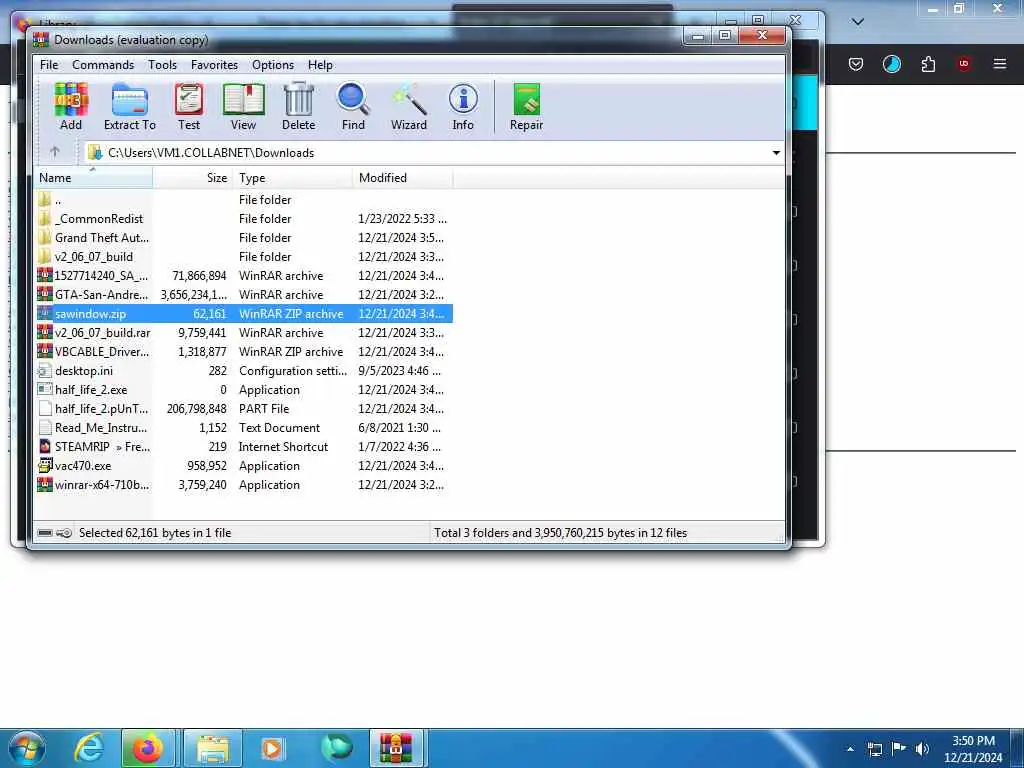1024x768 pixels.
Task: Open the Help menu
Action: [320, 65]
